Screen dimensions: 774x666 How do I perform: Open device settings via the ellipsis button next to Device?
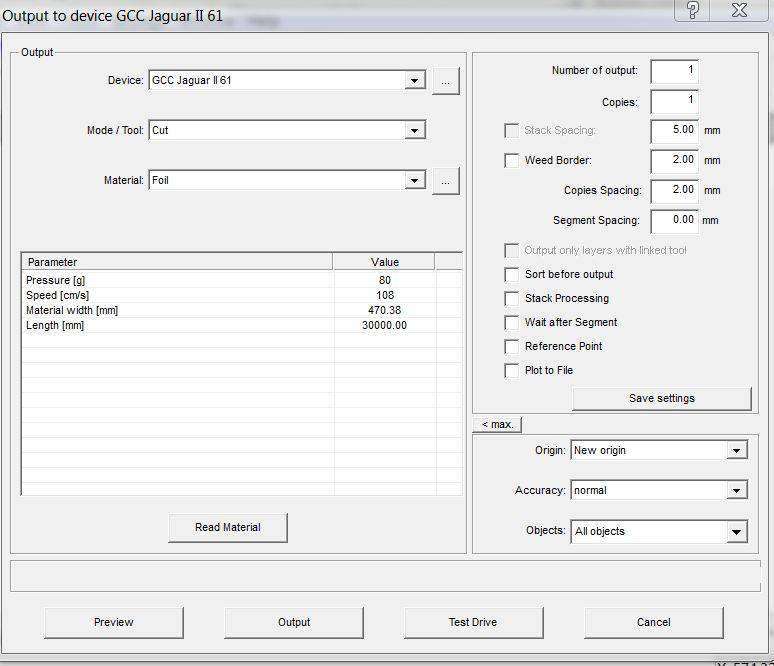coord(446,81)
